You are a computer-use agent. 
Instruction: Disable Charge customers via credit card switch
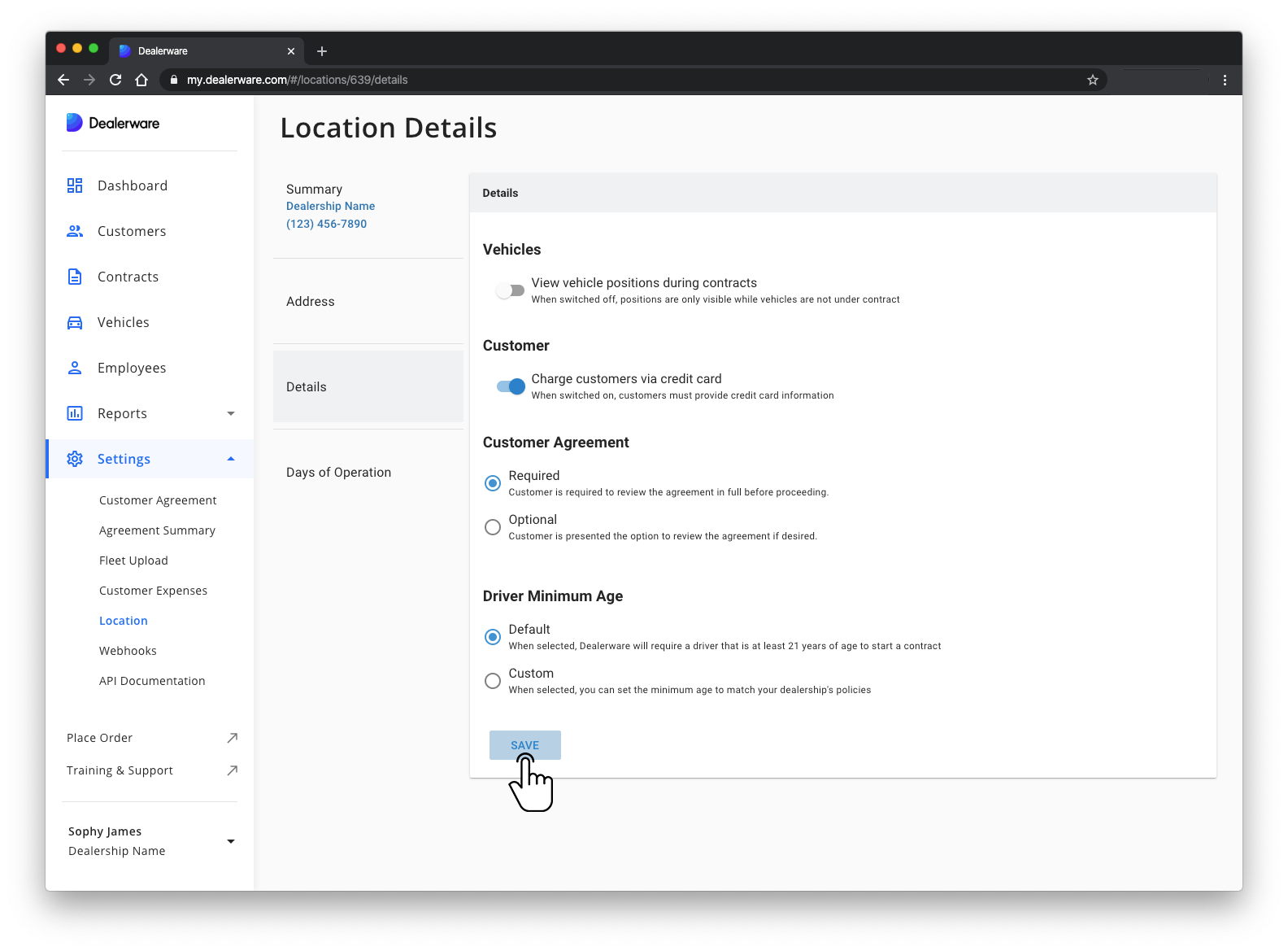[511, 386]
